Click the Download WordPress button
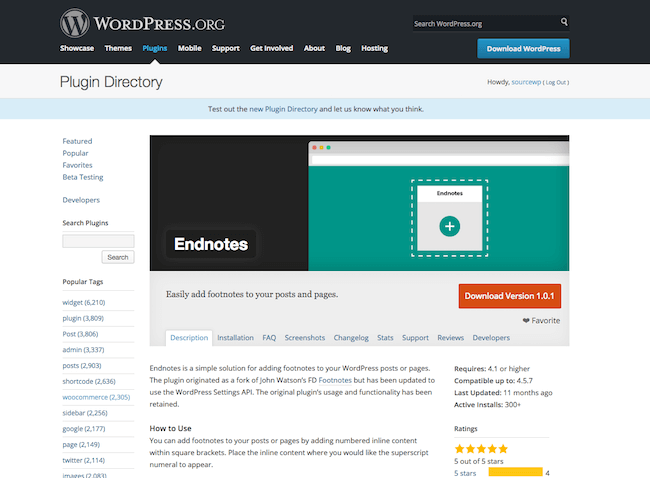Image resolution: width=650 pixels, height=478 pixels. (x=523, y=48)
